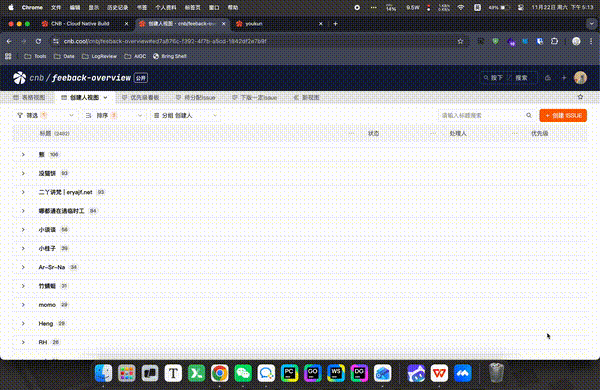Click the orange 创建 ISSUE button
This screenshot has height=390, width=600.
pyautogui.click(x=563, y=115)
